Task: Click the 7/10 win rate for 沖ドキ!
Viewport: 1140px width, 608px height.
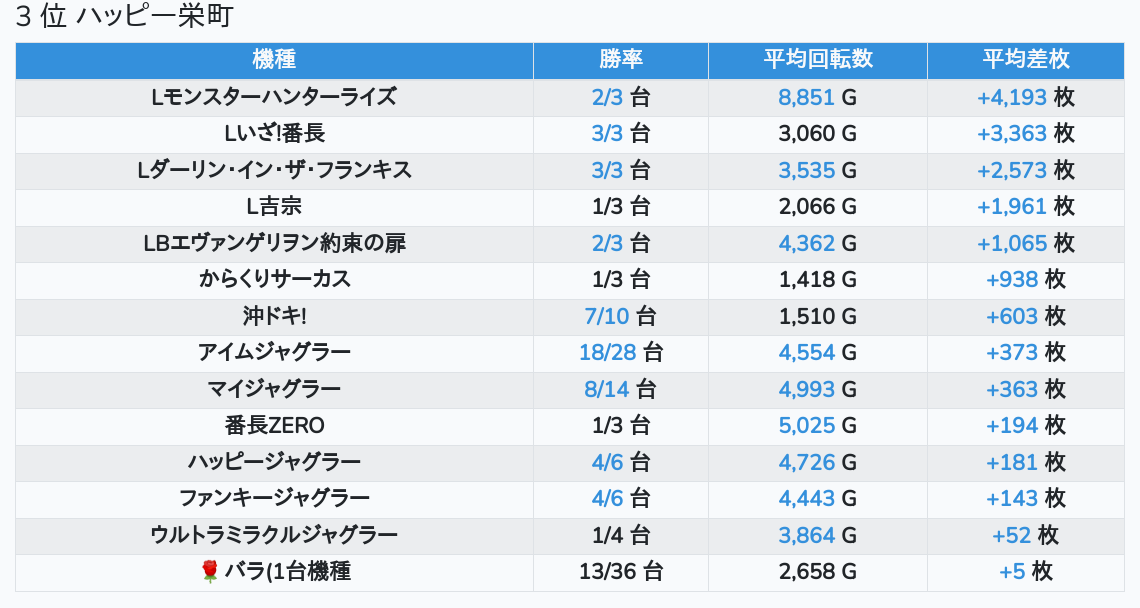Action: click(607, 316)
